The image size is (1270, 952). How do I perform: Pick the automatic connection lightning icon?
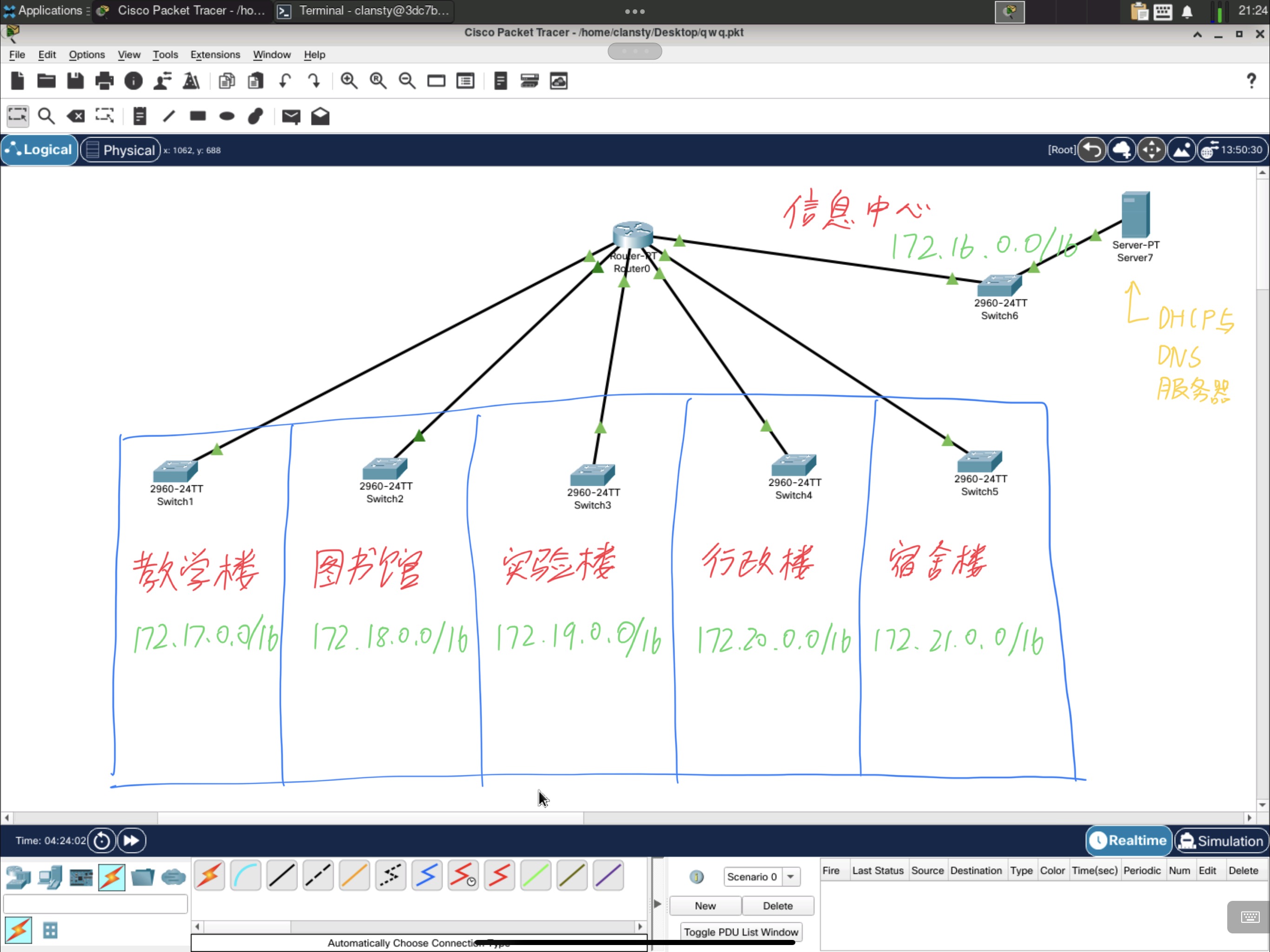point(209,876)
